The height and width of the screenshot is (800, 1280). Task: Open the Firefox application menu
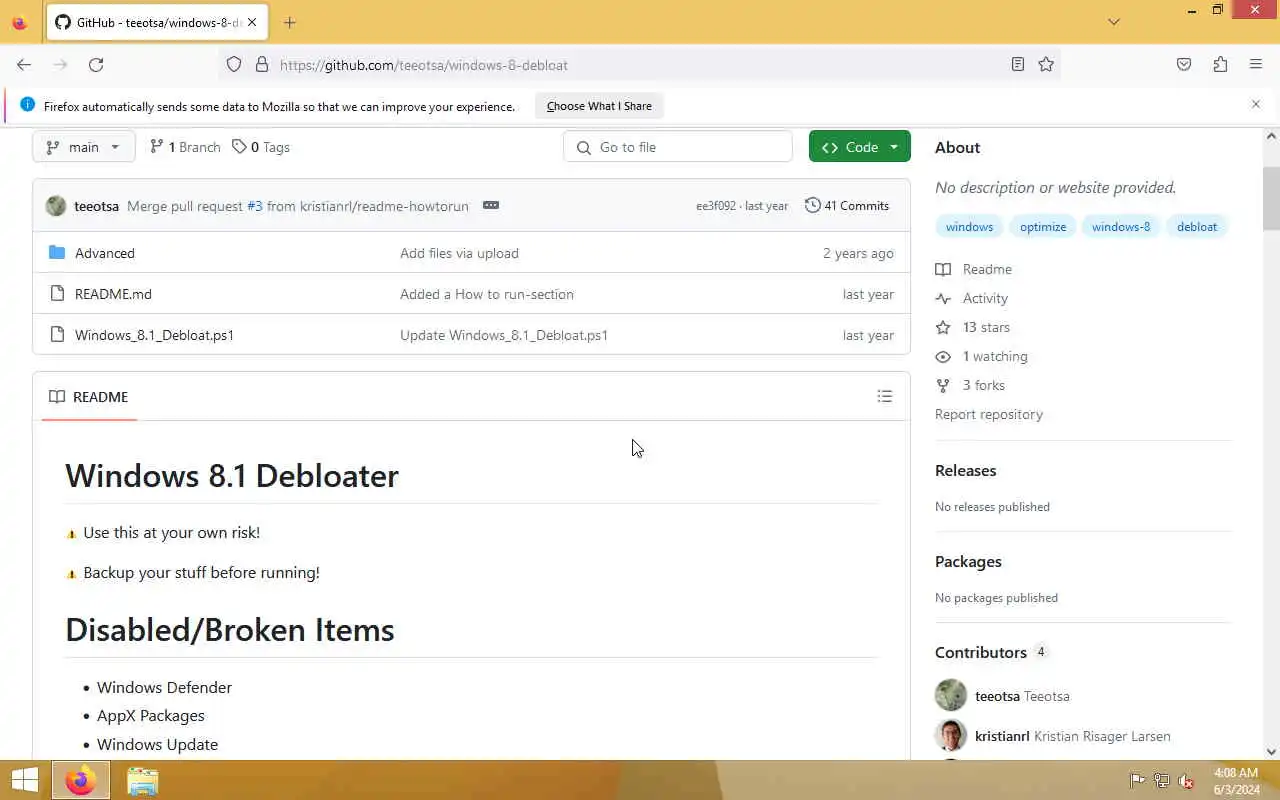pyautogui.click(x=1256, y=64)
